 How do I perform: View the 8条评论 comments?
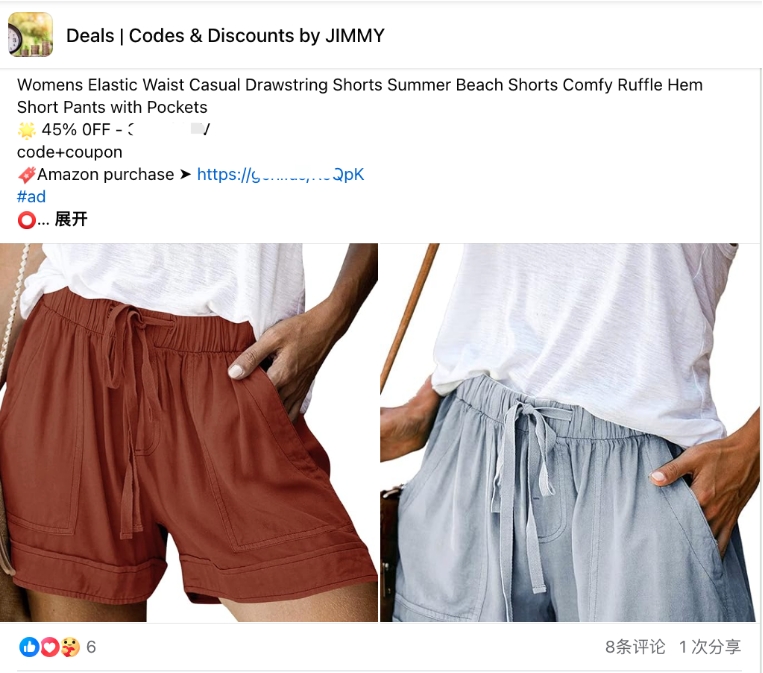click(x=635, y=647)
